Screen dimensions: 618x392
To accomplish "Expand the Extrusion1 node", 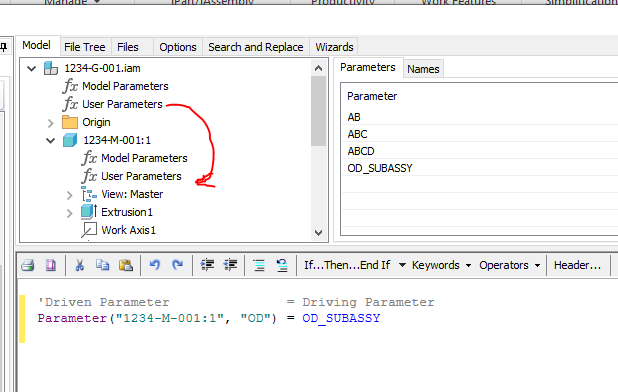I will coord(69,213).
